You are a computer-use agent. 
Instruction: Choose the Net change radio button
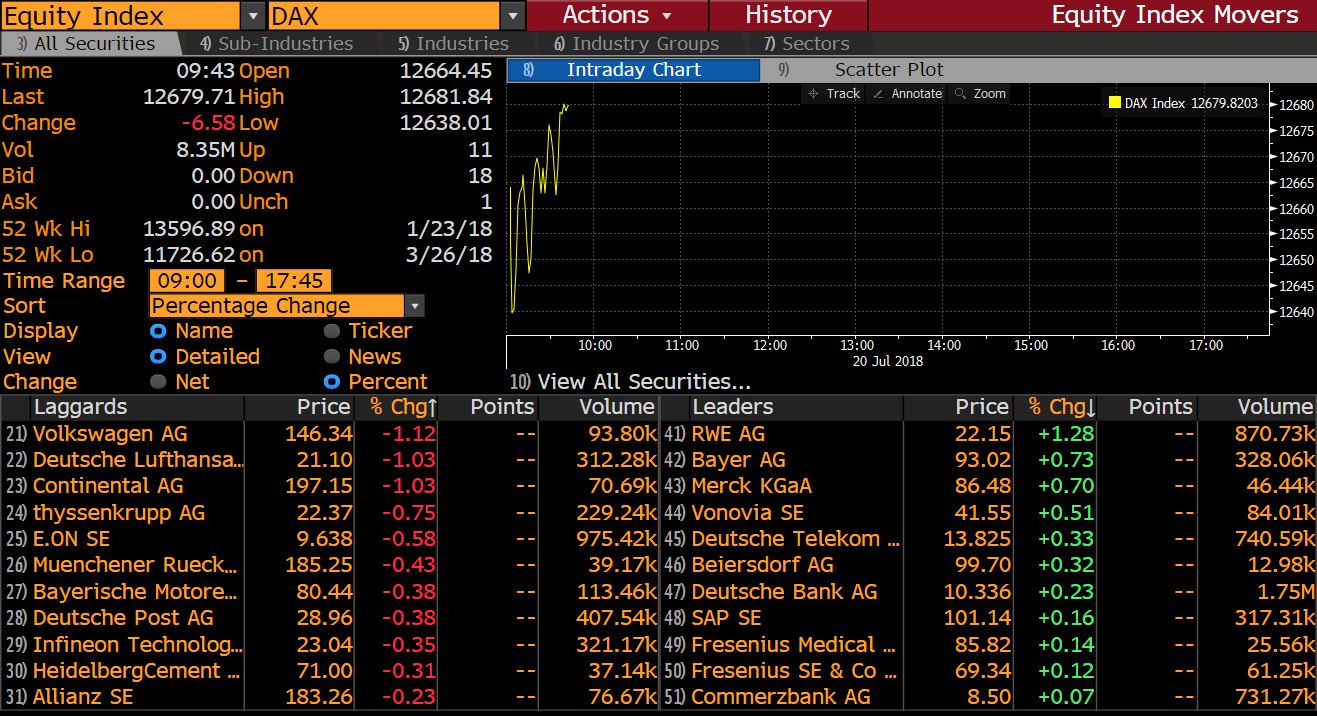pyautogui.click(x=157, y=382)
